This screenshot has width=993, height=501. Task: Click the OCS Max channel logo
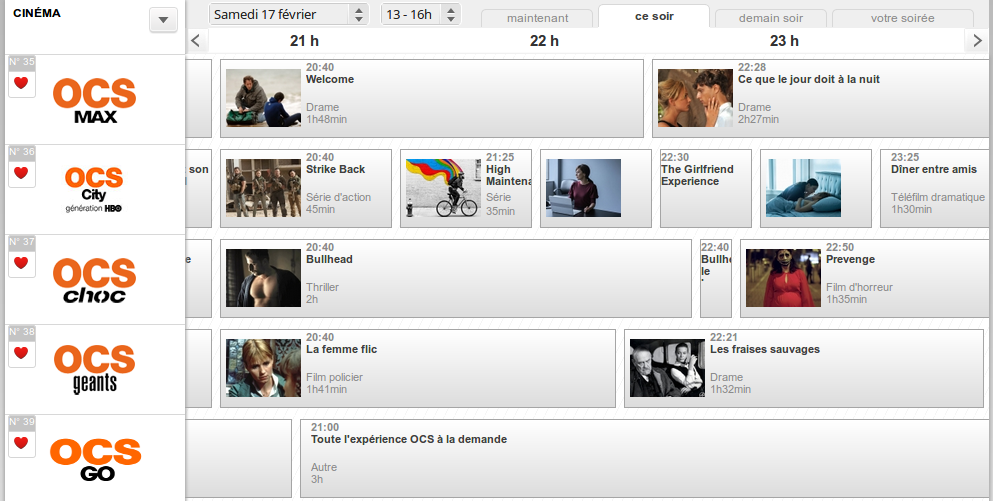(95, 100)
